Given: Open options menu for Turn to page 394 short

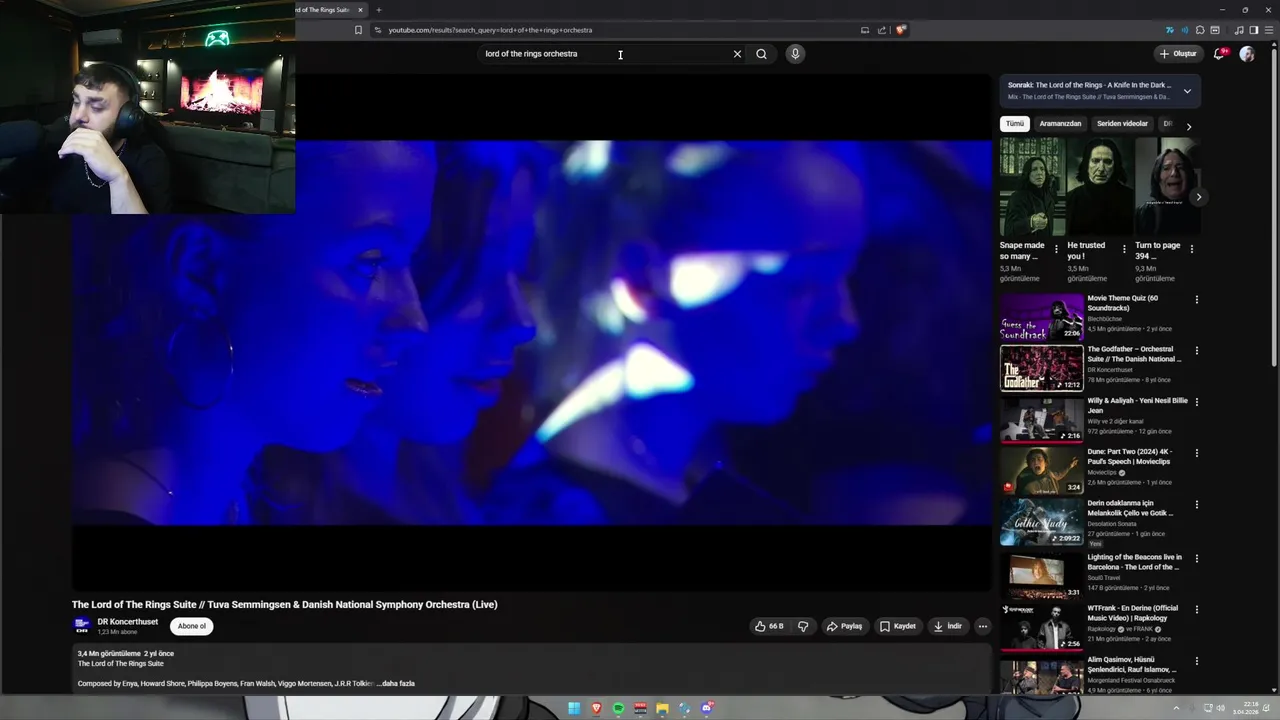Looking at the screenshot, I should [1191, 249].
